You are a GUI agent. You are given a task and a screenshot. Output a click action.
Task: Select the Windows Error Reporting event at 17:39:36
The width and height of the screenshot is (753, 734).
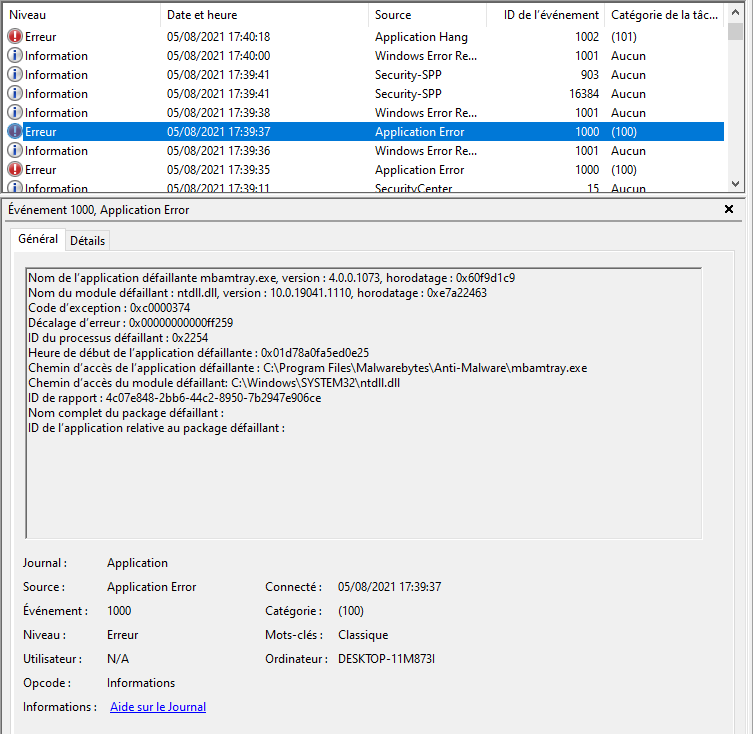(364, 150)
